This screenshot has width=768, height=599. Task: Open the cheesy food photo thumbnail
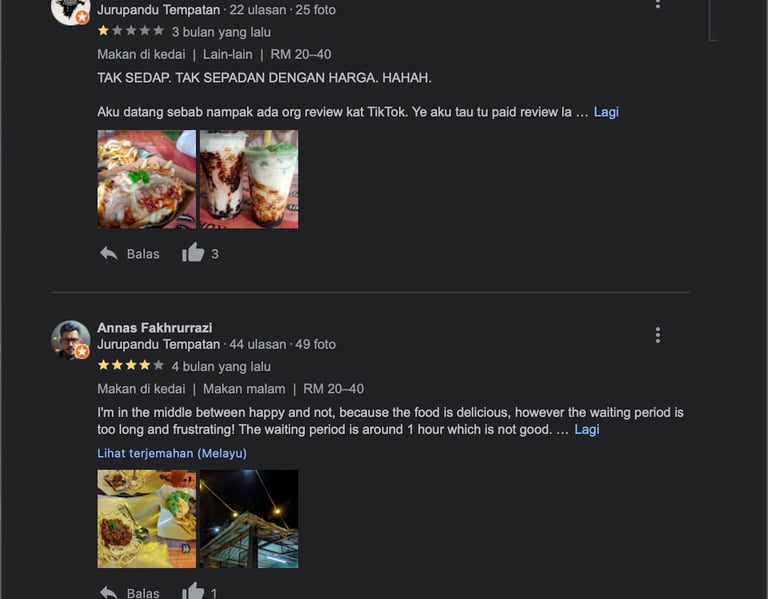click(x=146, y=179)
